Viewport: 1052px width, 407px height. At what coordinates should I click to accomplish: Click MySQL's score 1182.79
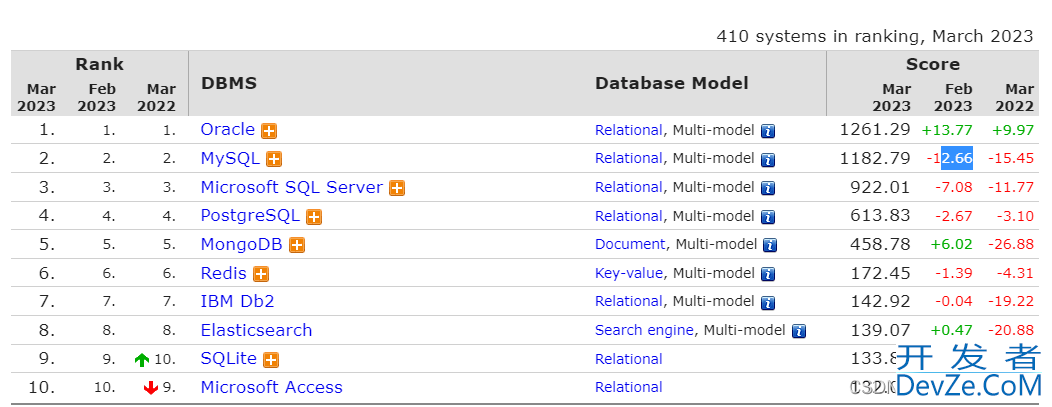875,158
